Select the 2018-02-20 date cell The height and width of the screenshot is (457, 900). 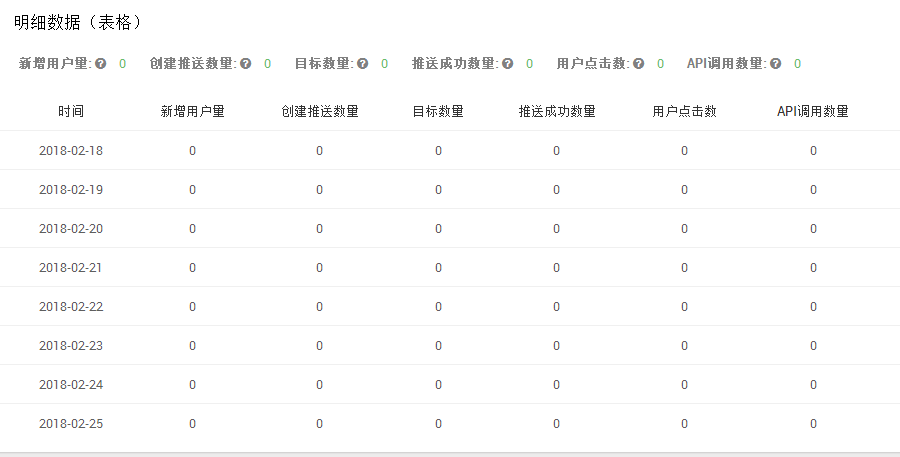(x=71, y=228)
